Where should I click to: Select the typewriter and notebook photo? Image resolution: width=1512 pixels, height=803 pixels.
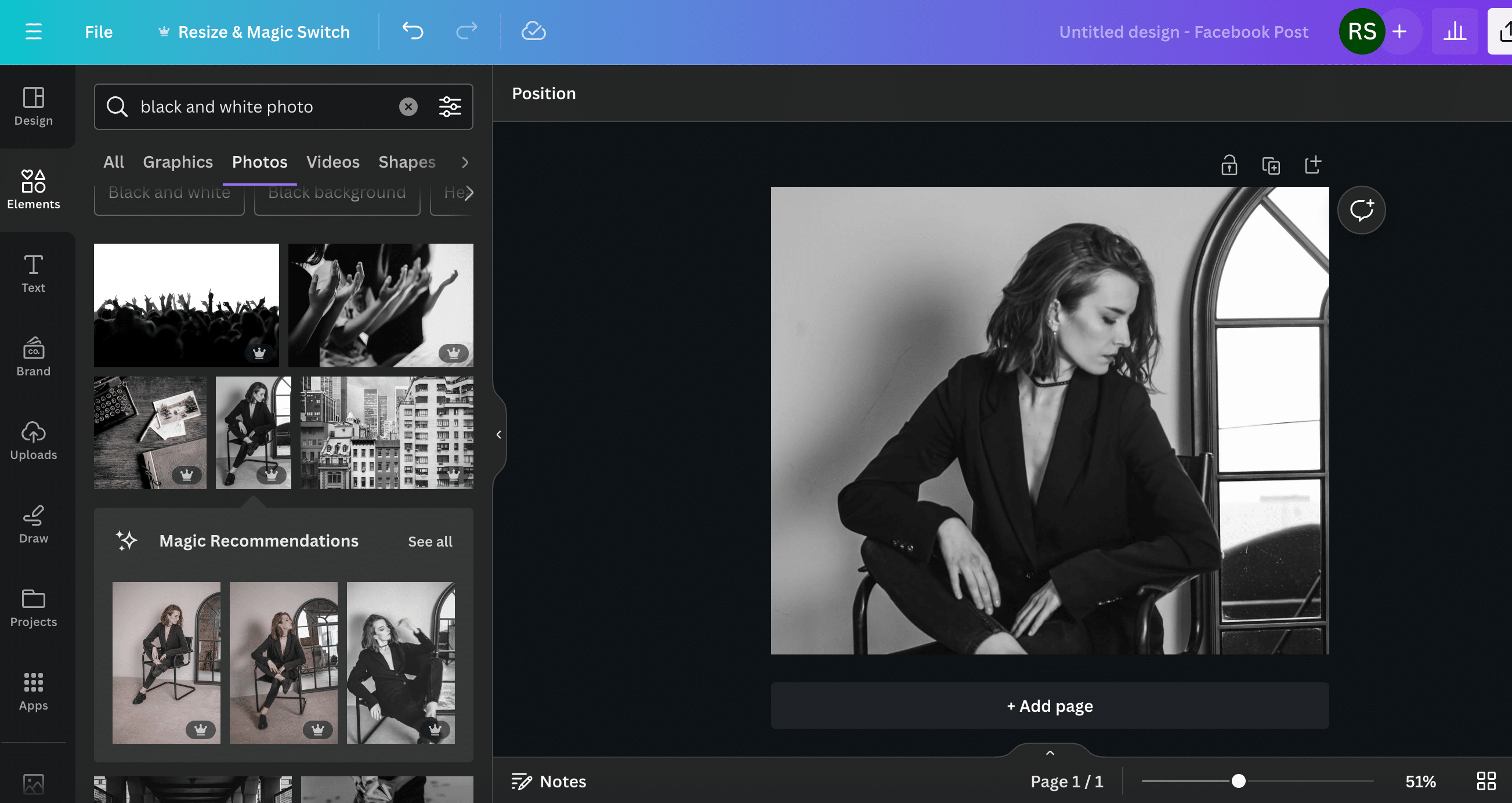150,433
